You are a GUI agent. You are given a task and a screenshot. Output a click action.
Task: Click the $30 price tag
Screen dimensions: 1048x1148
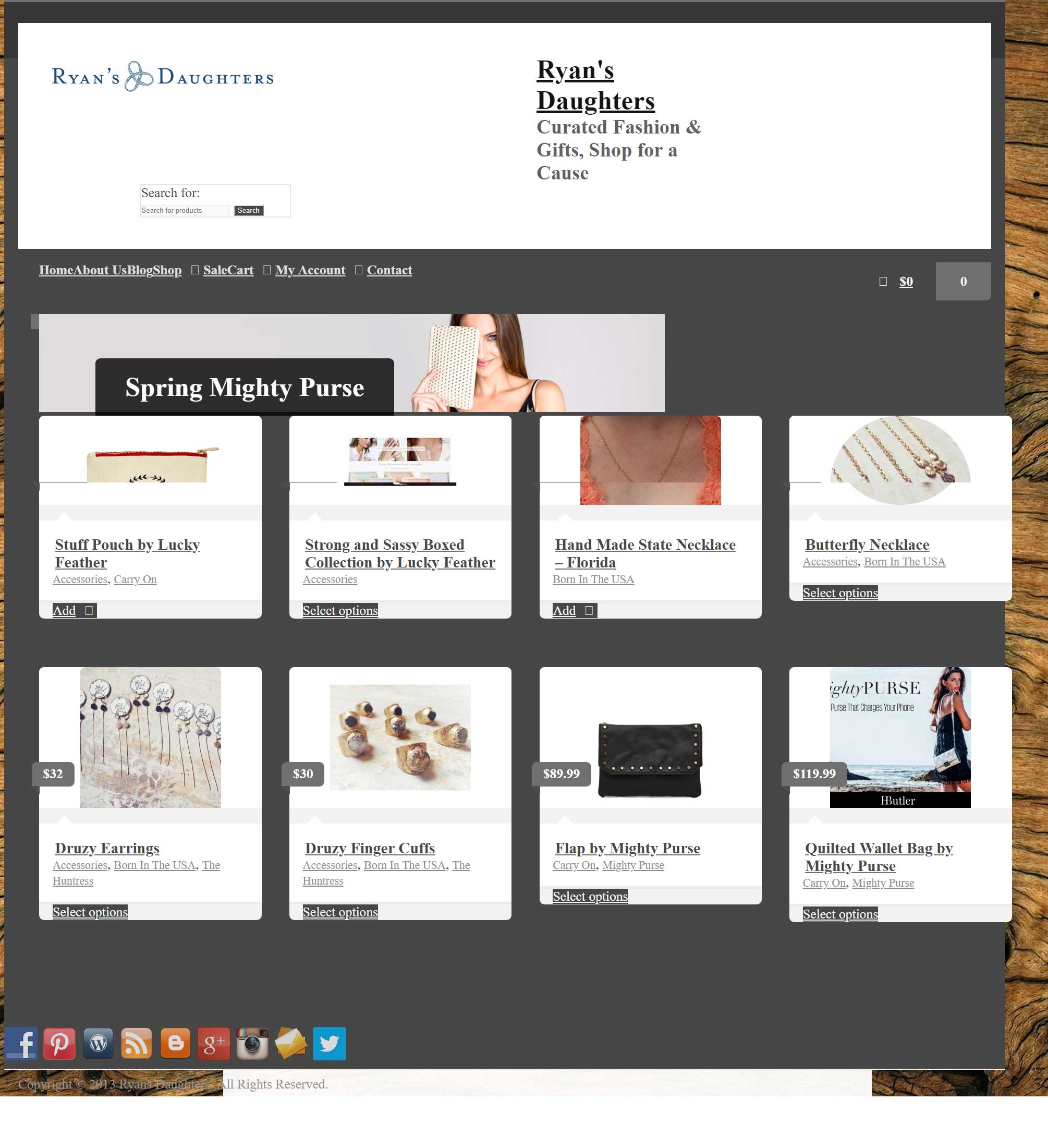[303, 774]
